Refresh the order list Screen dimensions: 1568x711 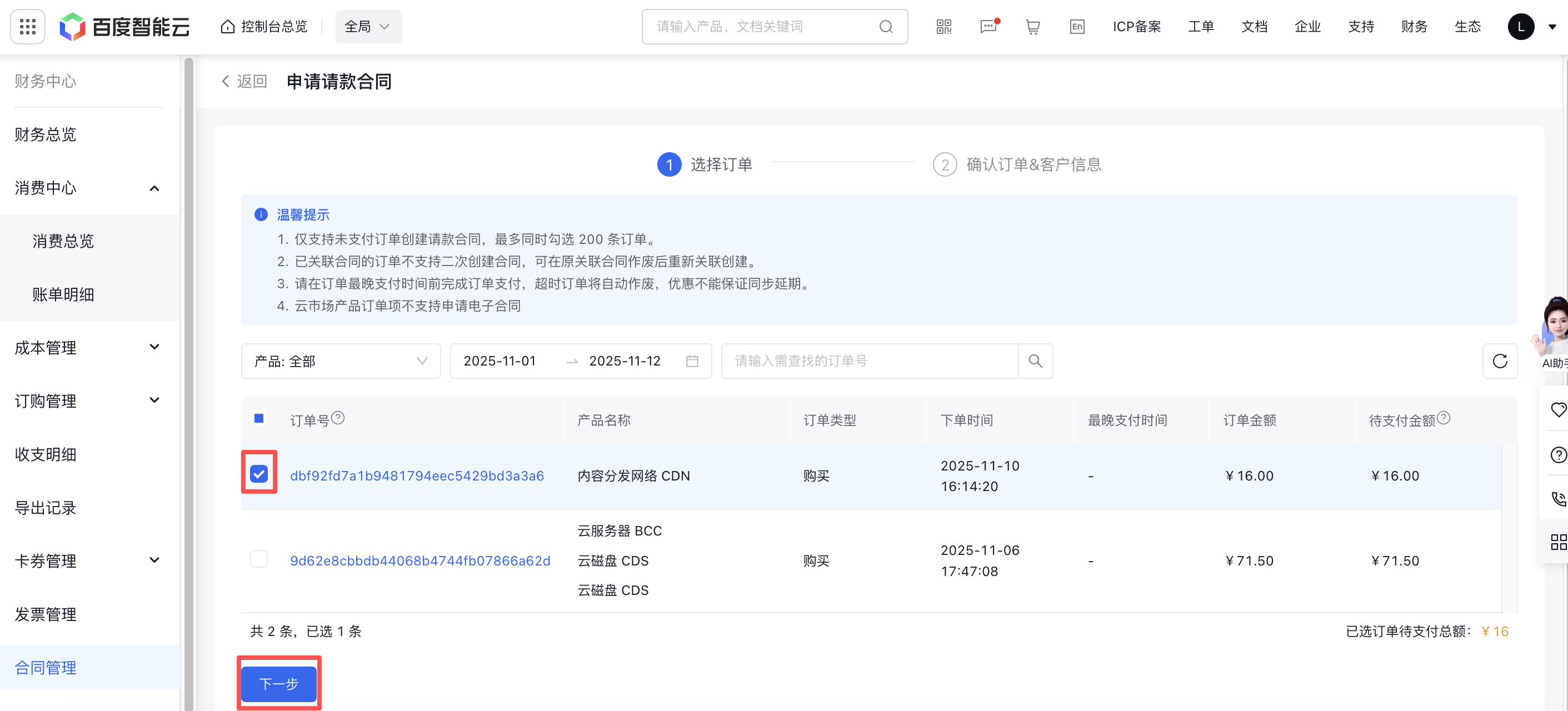click(1500, 361)
